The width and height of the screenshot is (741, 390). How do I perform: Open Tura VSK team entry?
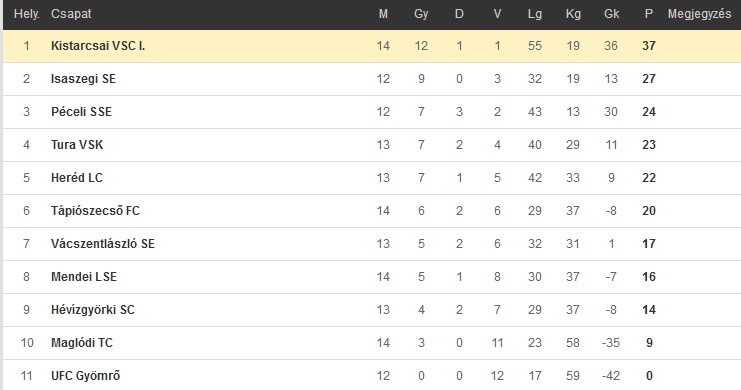pos(77,145)
